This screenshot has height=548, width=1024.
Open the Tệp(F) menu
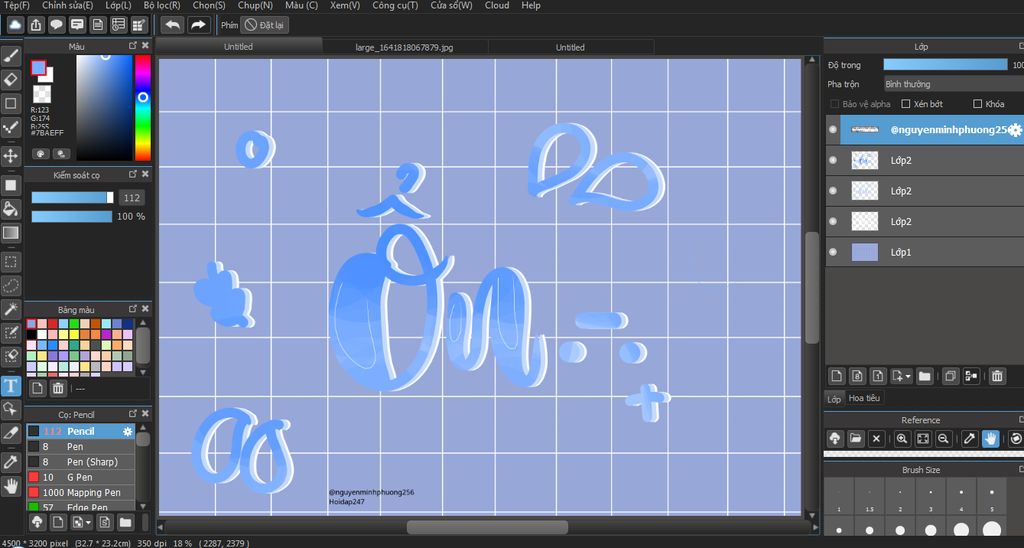click(x=16, y=5)
